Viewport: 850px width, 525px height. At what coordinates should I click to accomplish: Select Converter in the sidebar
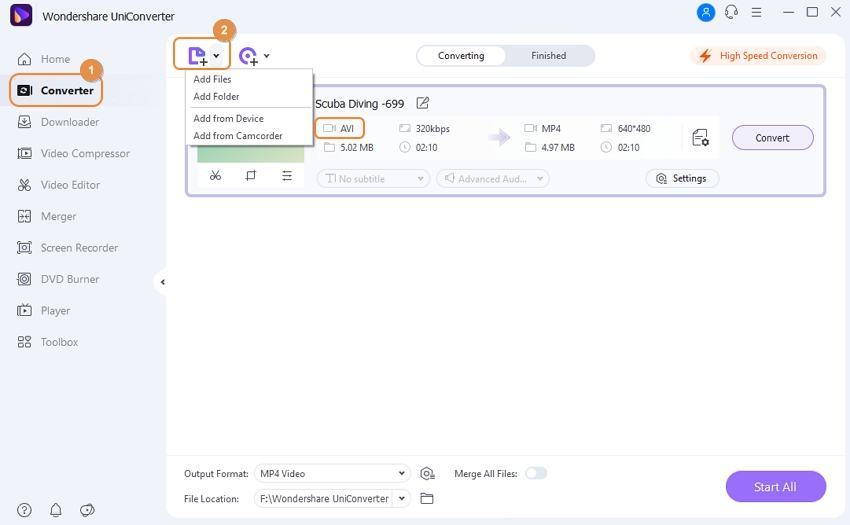(x=56, y=91)
